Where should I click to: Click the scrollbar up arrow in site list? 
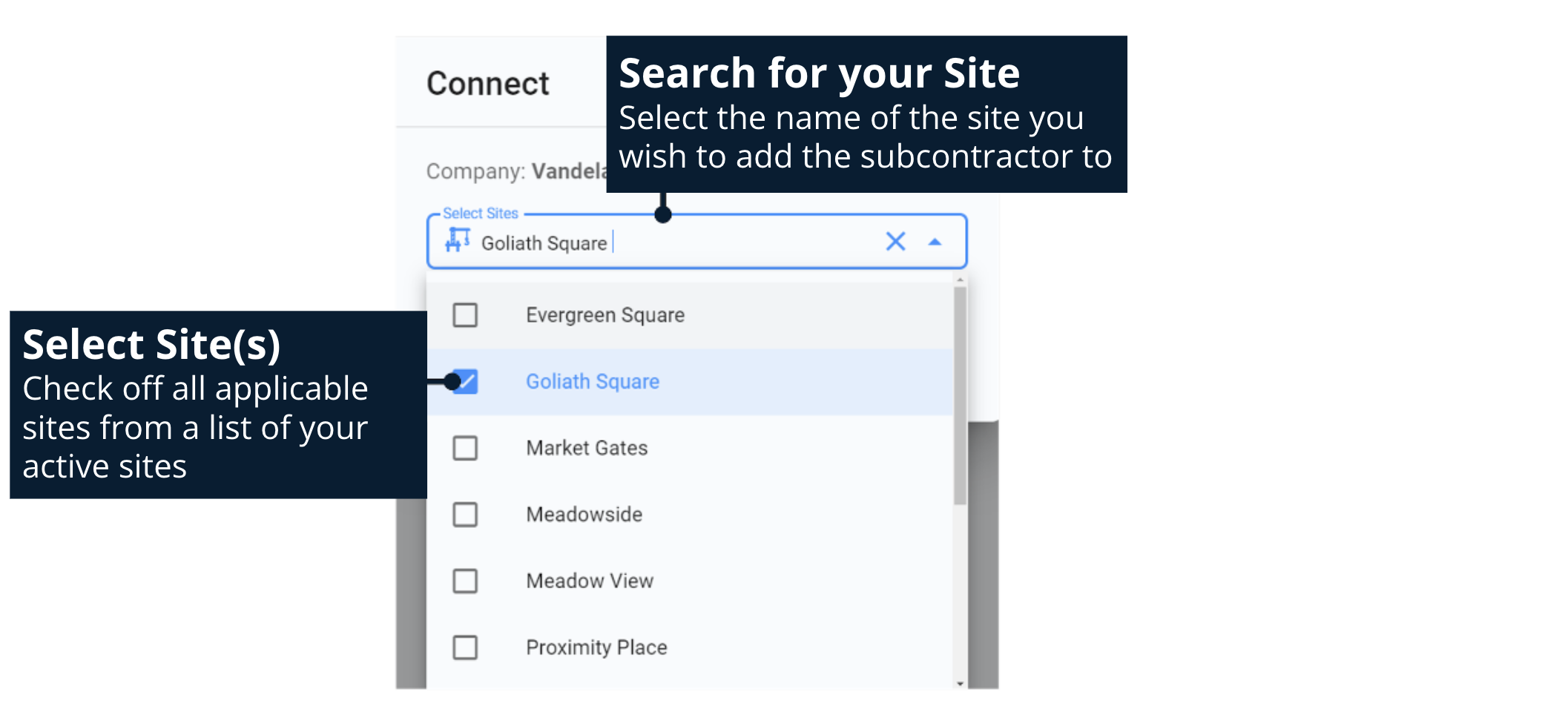960,280
